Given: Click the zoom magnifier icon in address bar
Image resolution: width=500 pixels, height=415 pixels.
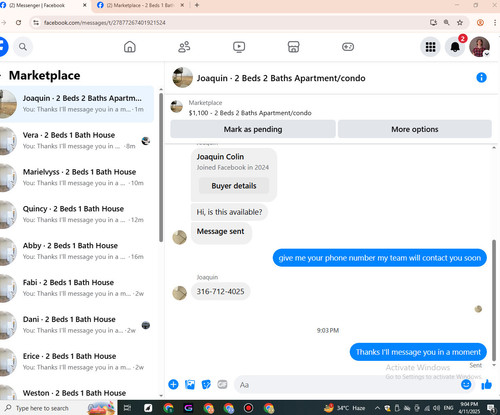Looking at the screenshot, I should tap(447, 23).
